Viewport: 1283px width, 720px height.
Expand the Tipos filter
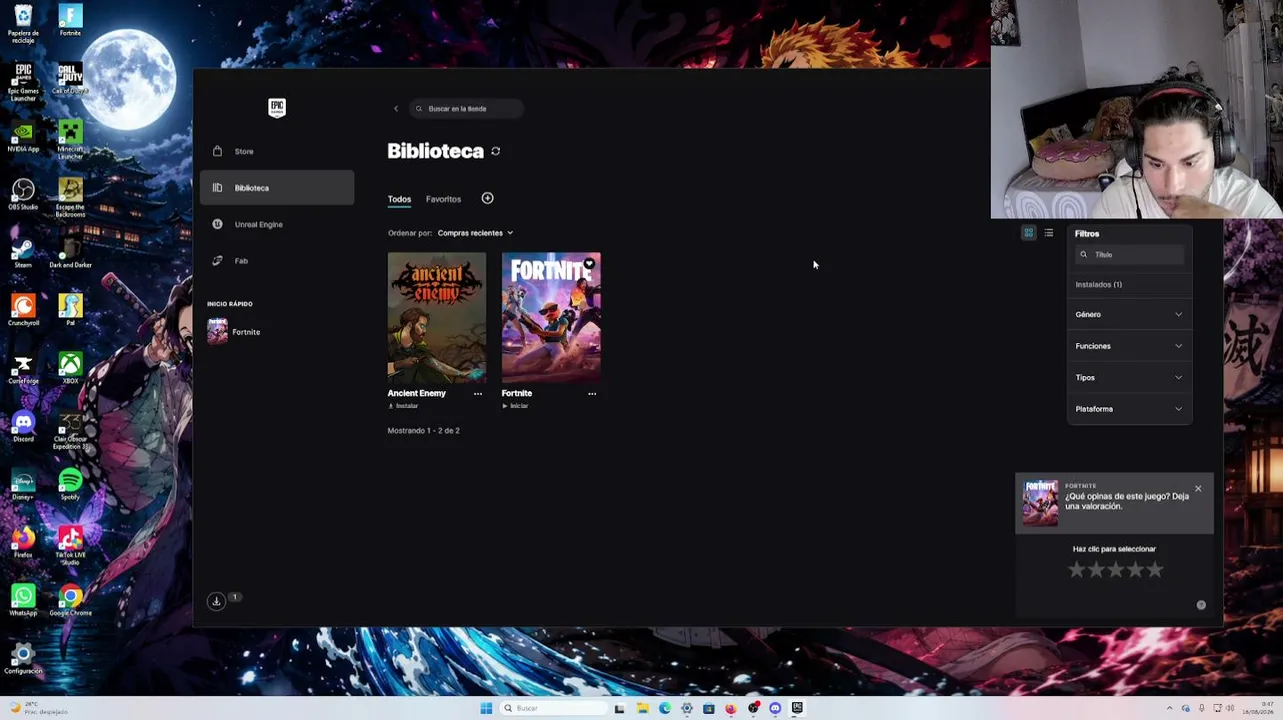coord(1129,377)
